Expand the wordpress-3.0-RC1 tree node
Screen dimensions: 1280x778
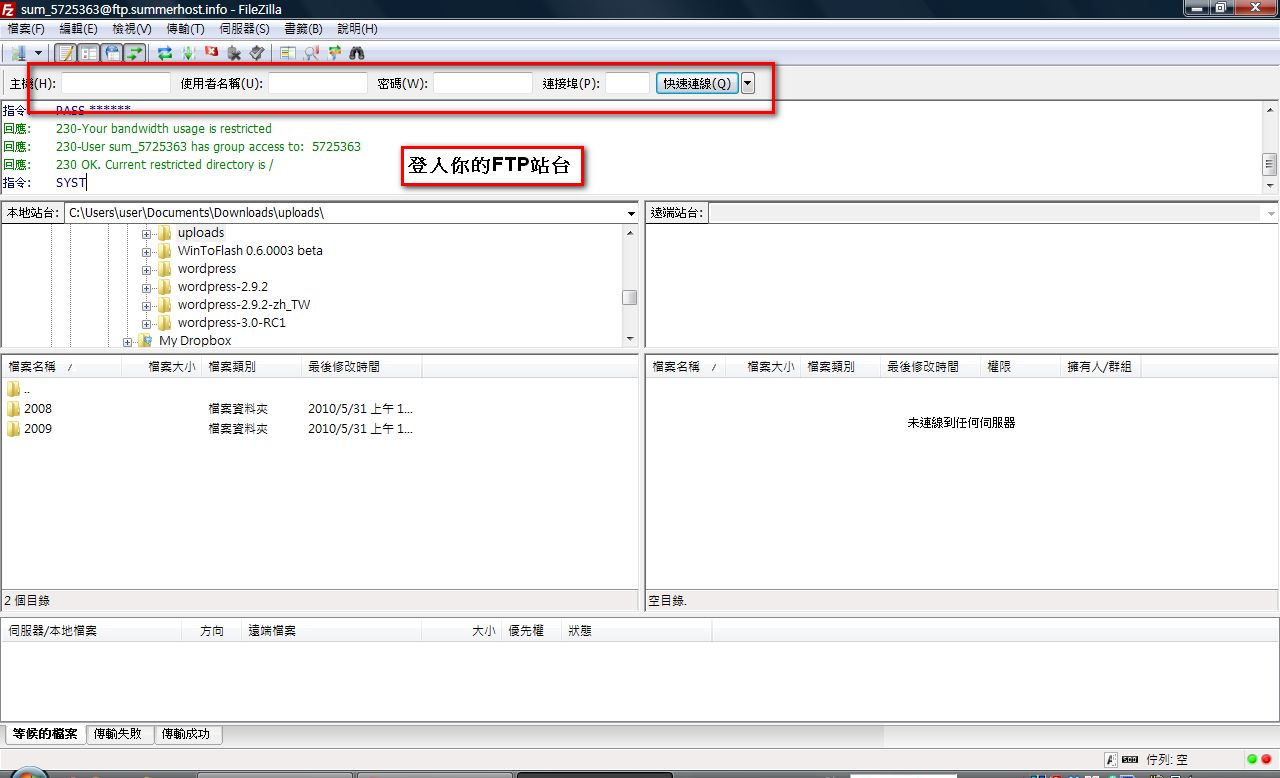click(146, 323)
